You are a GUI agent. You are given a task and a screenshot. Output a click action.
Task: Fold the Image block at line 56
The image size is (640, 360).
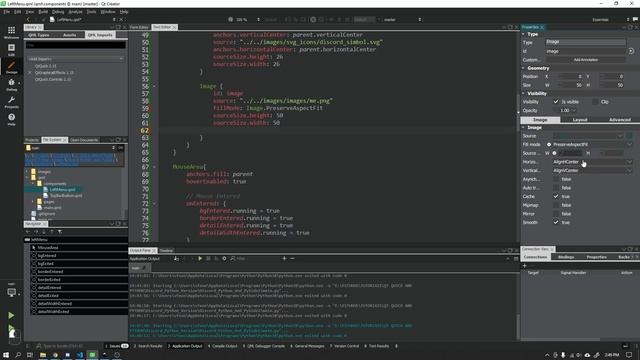click(x=154, y=87)
